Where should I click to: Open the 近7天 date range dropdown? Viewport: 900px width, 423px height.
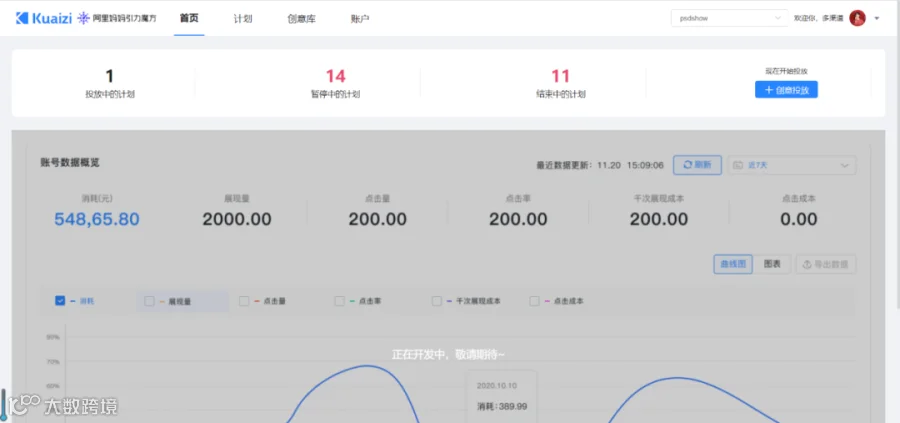(x=792, y=165)
